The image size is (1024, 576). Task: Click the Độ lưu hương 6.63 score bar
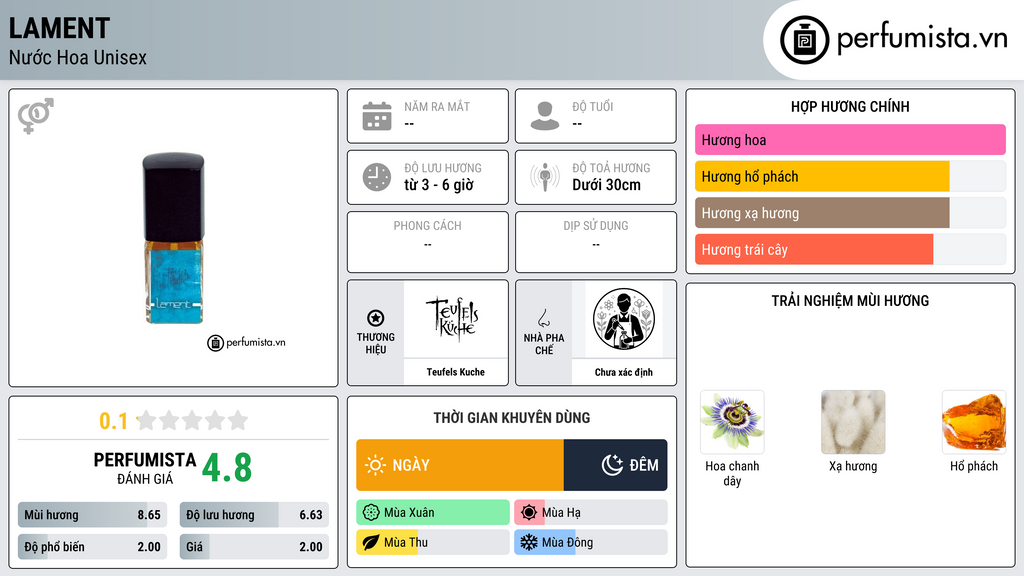point(254,515)
